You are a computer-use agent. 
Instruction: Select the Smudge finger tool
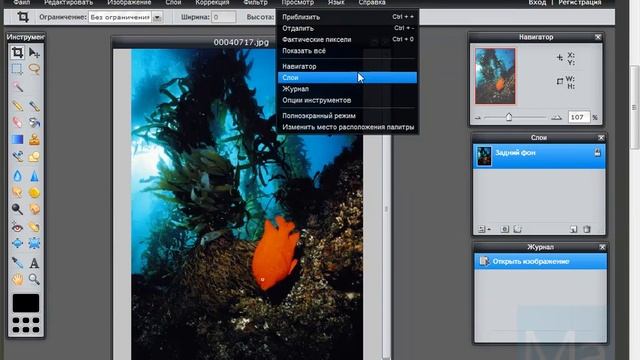(x=17, y=192)
